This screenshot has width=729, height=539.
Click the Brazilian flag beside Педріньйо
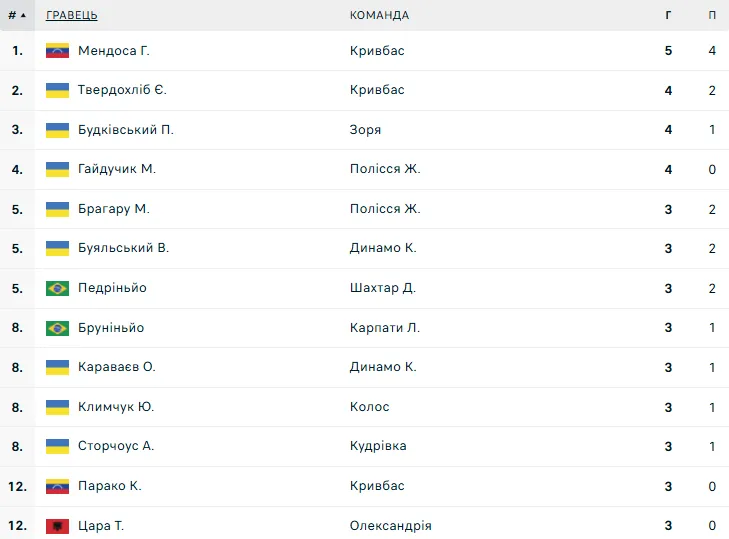pyautogui.click(x=57, y=288)
